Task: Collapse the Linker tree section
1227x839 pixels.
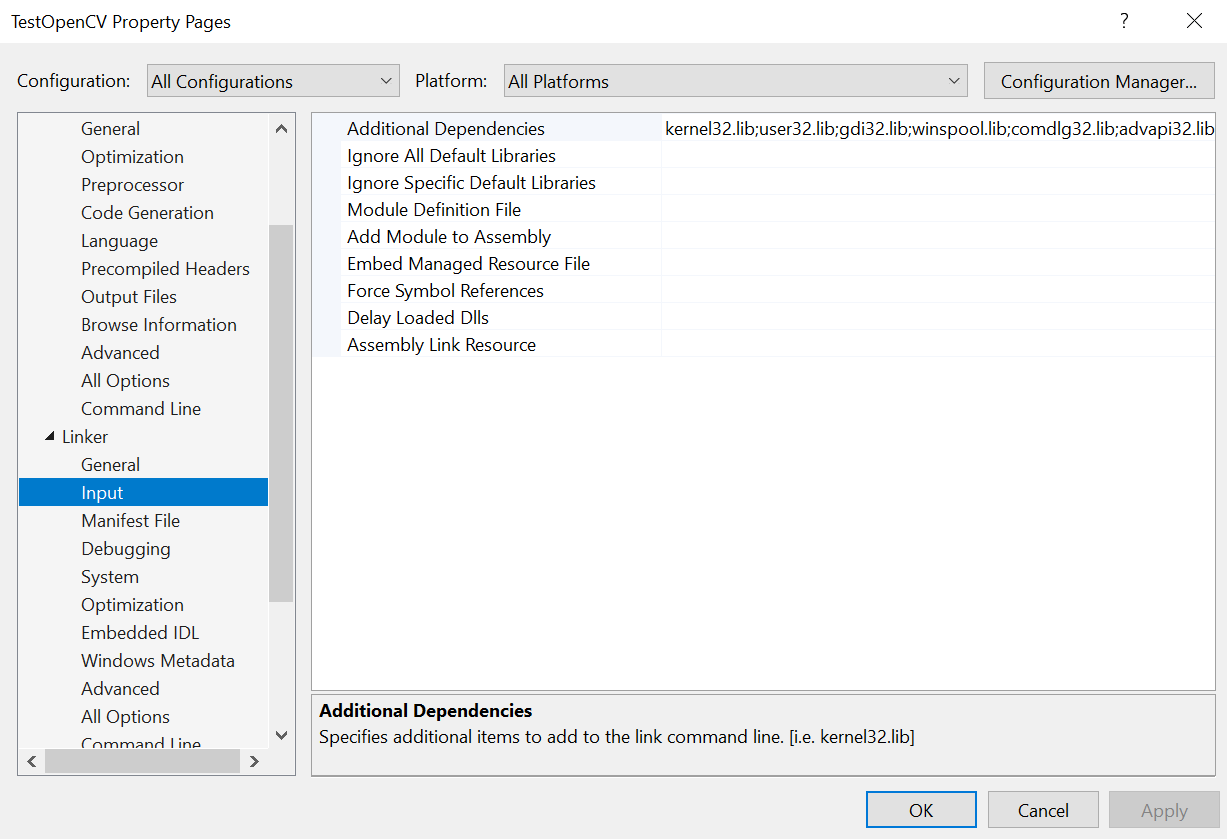Action: (52, 436)
